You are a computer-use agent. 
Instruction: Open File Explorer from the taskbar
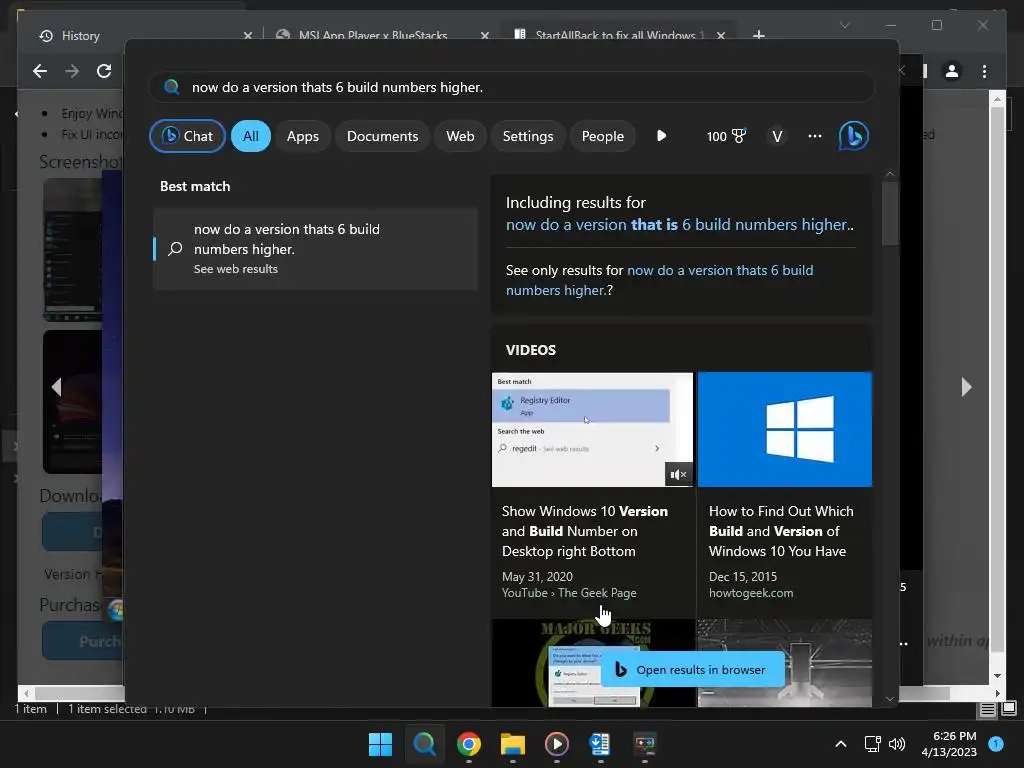tap(513, 744)
